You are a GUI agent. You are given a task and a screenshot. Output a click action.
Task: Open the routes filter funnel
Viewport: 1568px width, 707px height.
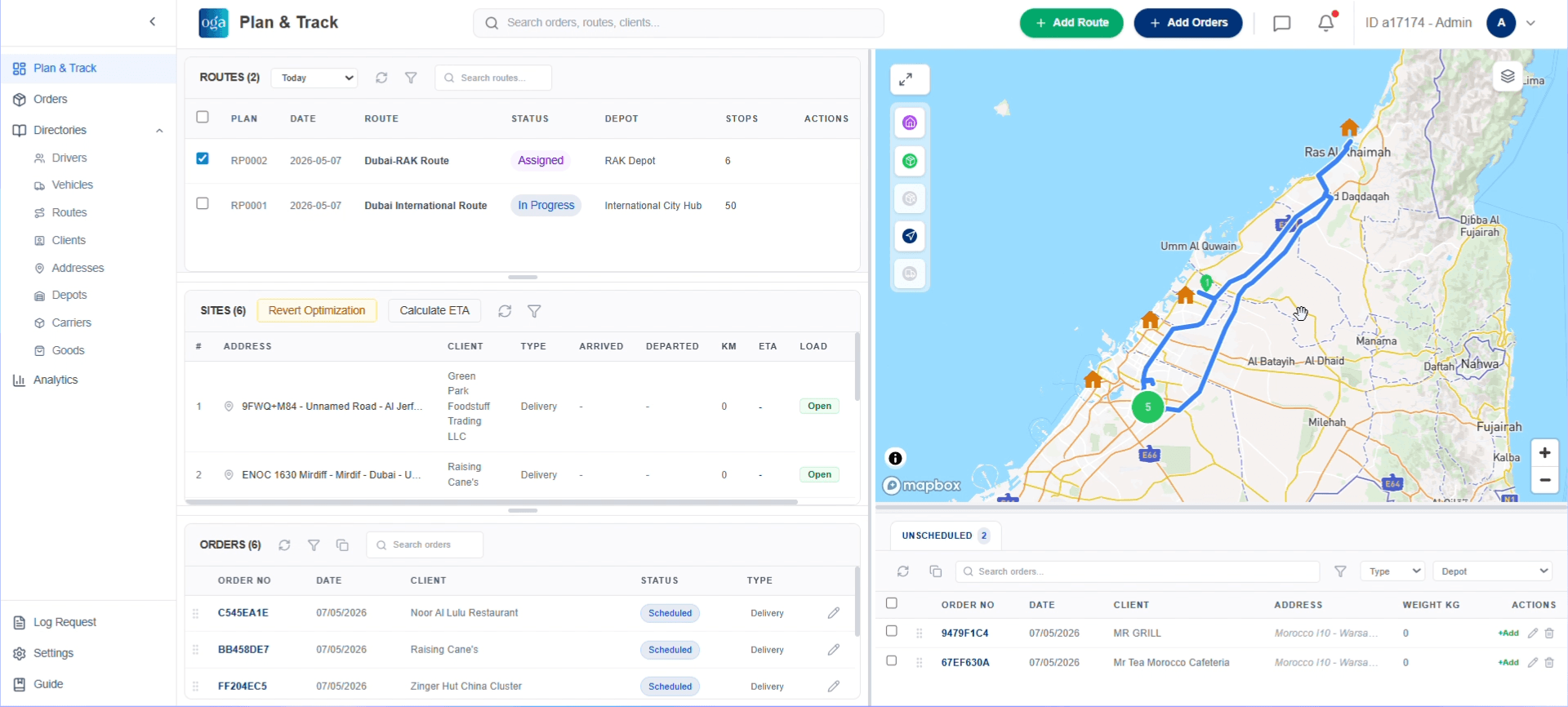coord(412,78)
